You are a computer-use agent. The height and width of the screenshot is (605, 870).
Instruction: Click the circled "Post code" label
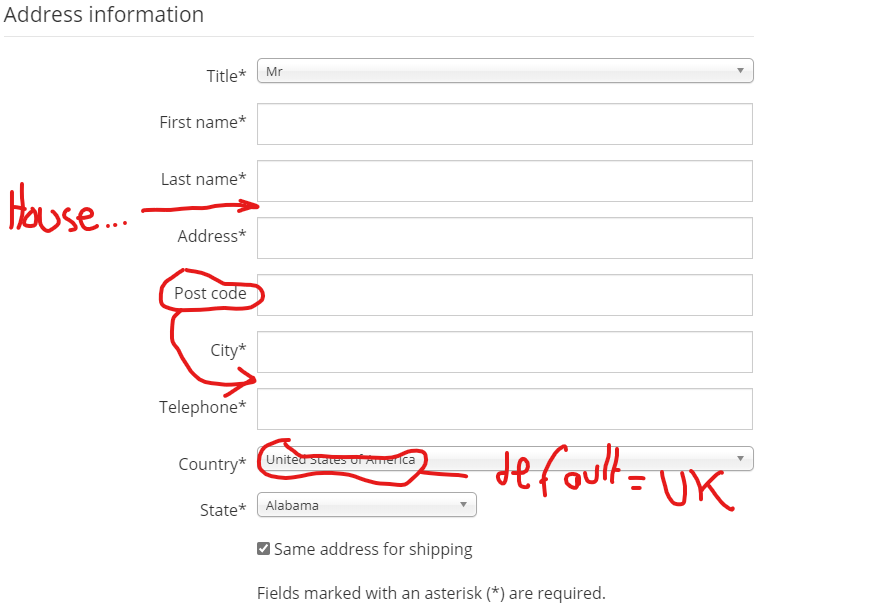(210, 294)
